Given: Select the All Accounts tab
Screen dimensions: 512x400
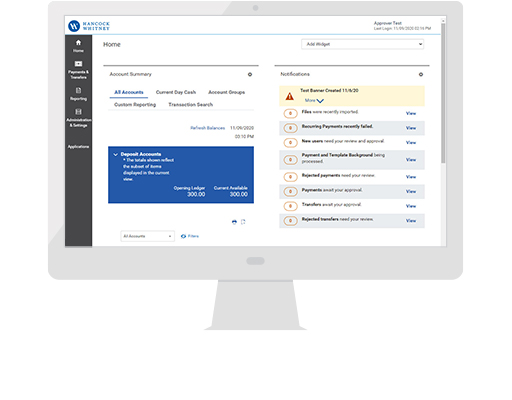Looking at the screenshot, I should pos(129,92).
